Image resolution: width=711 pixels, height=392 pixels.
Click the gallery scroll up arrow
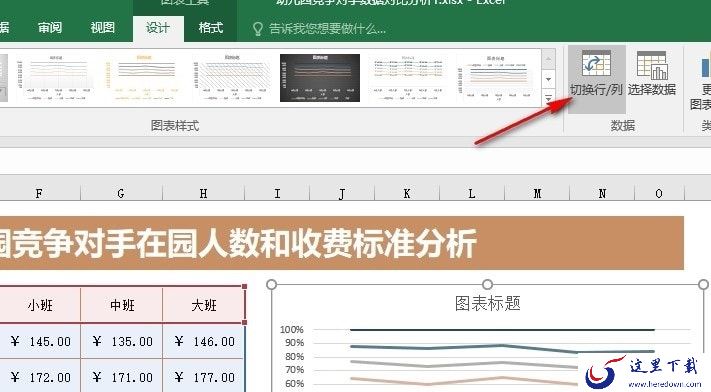(x=548, y=59)
